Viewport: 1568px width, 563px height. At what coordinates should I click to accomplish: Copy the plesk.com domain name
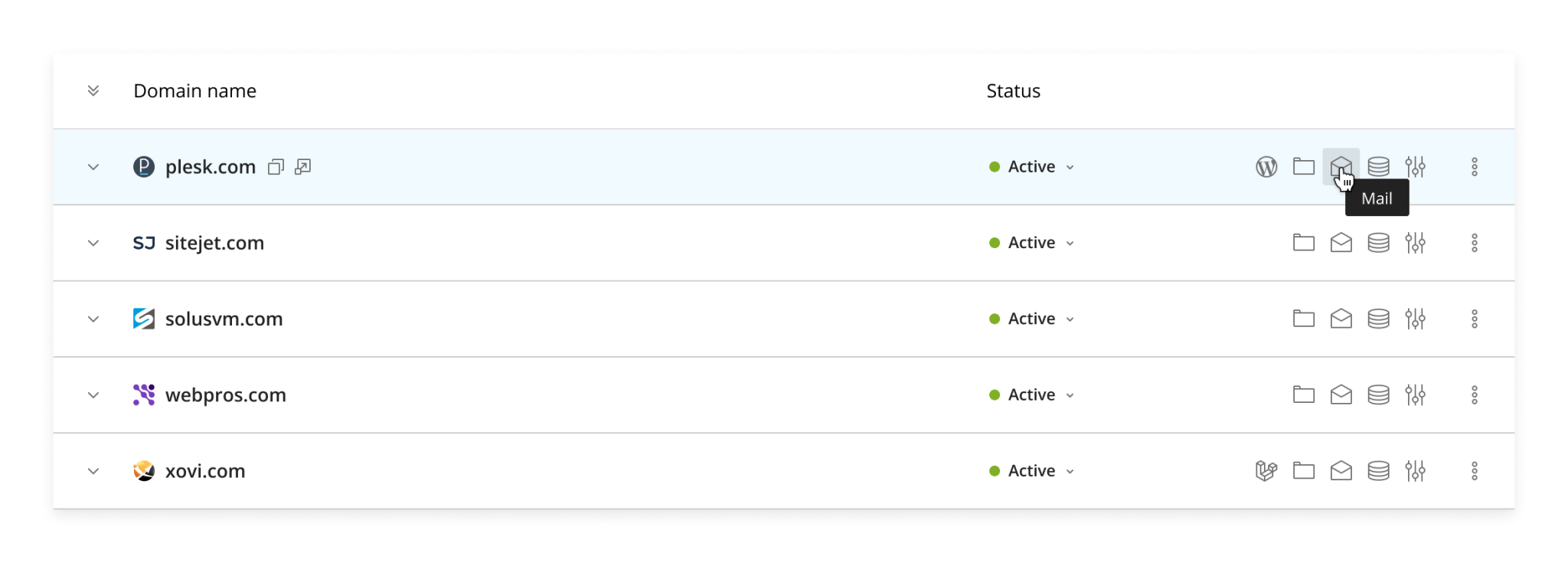click(276, 166)
